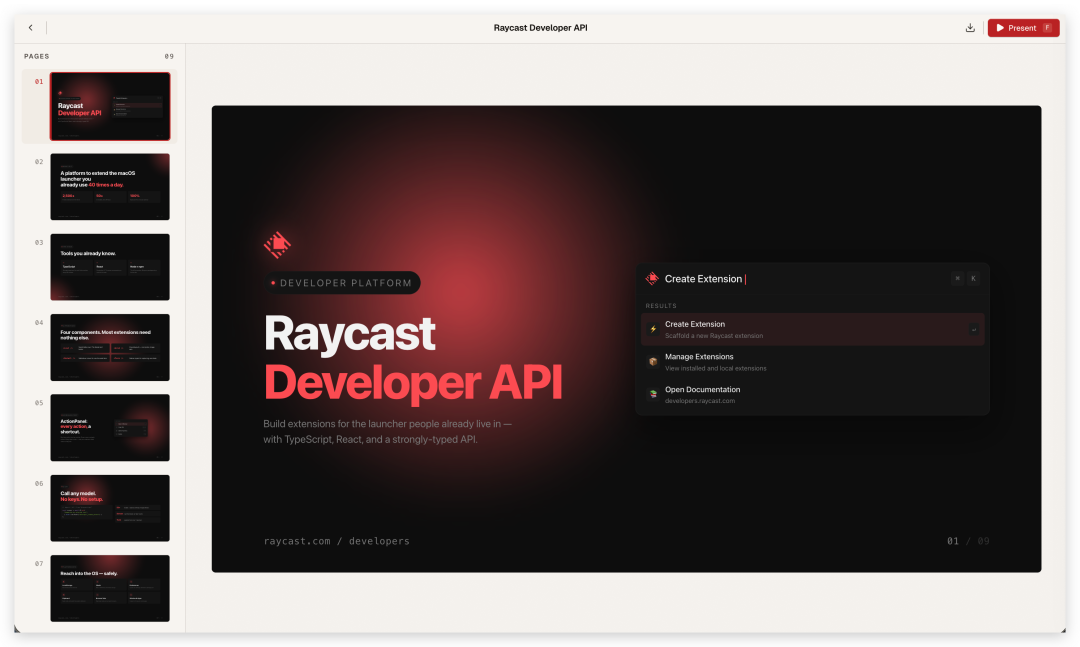
Task: Select the Manage Extensions result
Action: click(x=812, y=362)
